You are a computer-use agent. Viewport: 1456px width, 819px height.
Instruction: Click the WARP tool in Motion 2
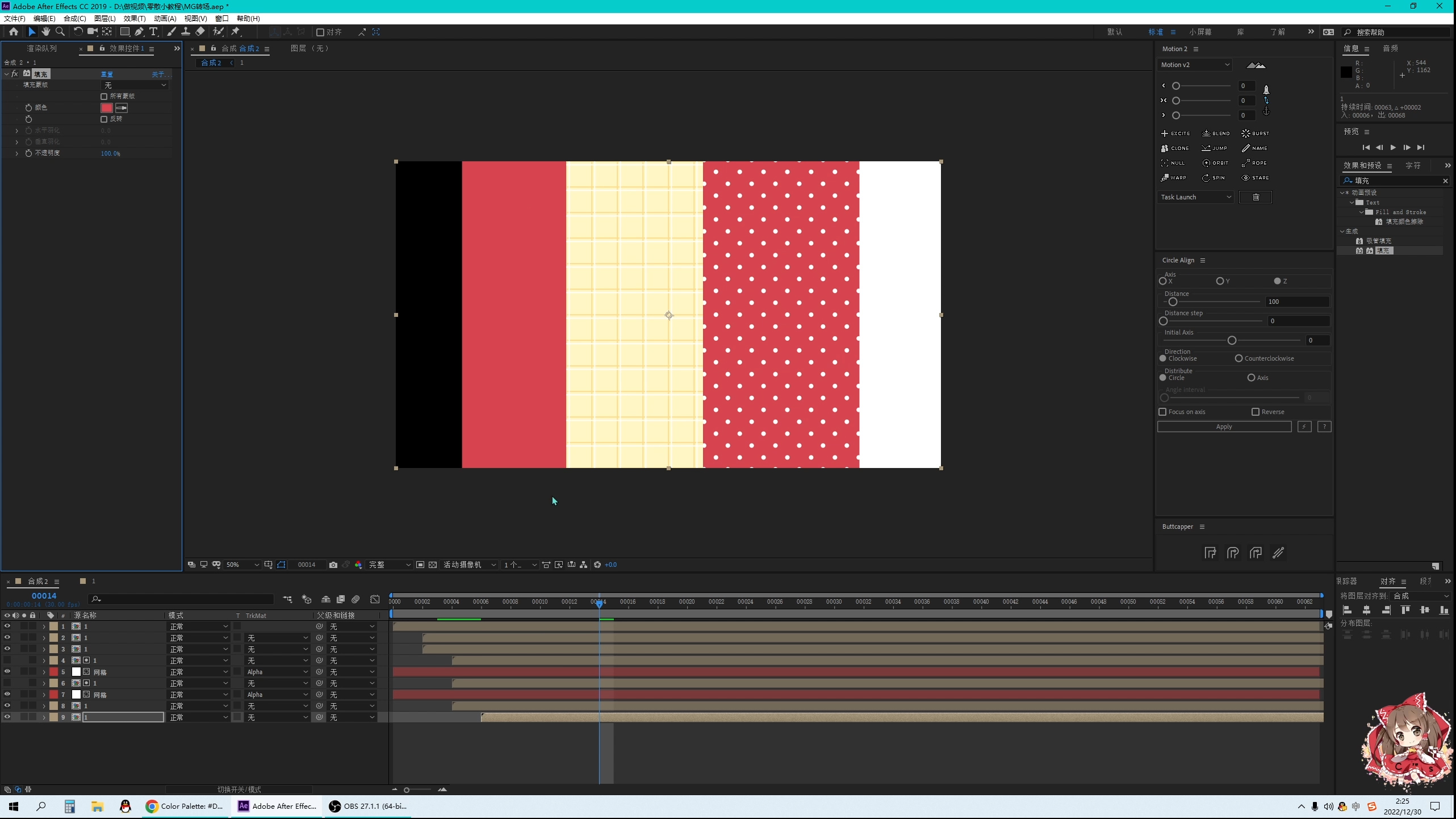[1174, 178]
